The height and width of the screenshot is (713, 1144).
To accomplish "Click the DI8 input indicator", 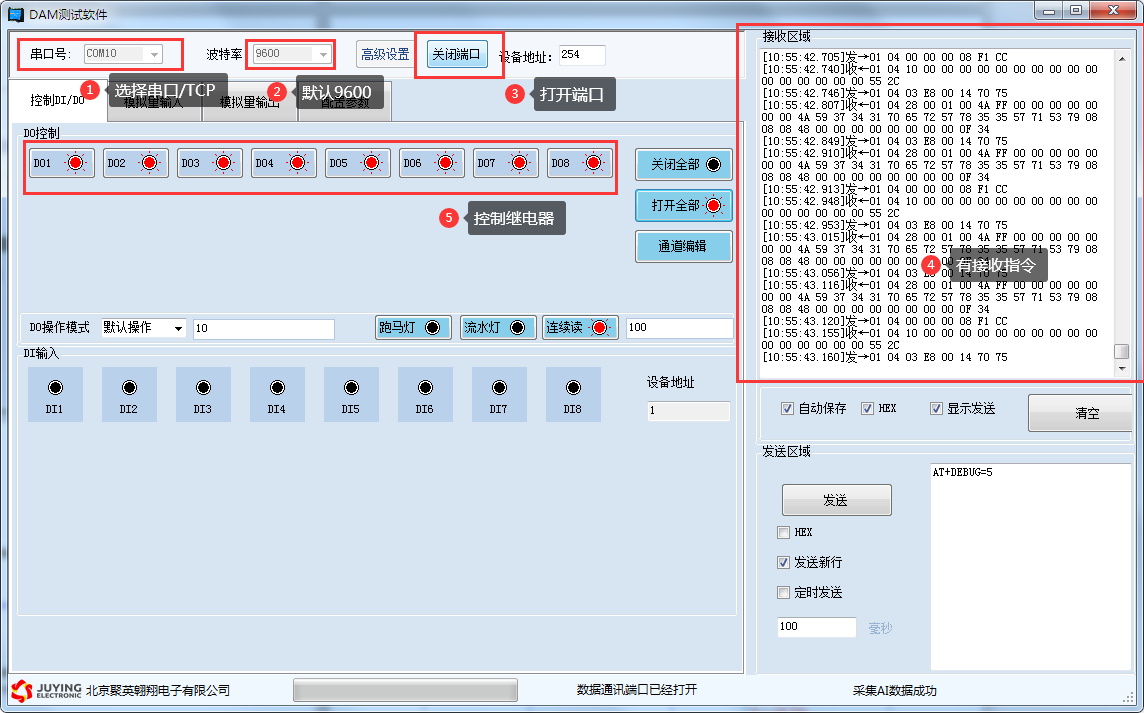I will point(573,393).
